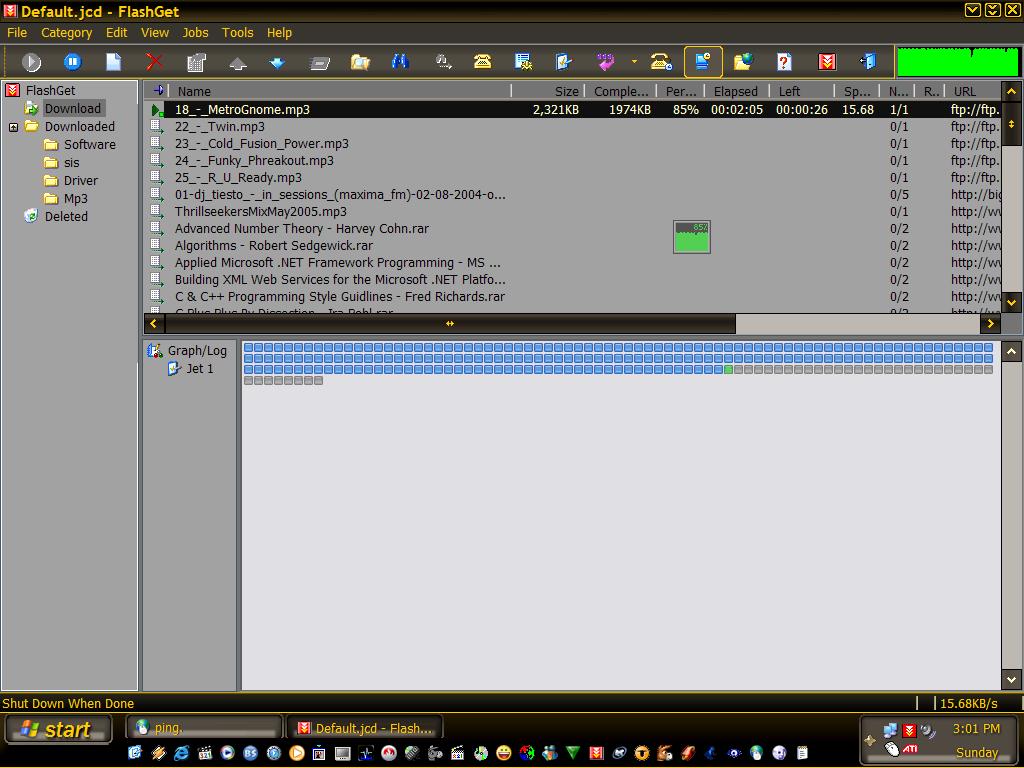Move job down with the blue down arrow

click(x=277, y=62)
